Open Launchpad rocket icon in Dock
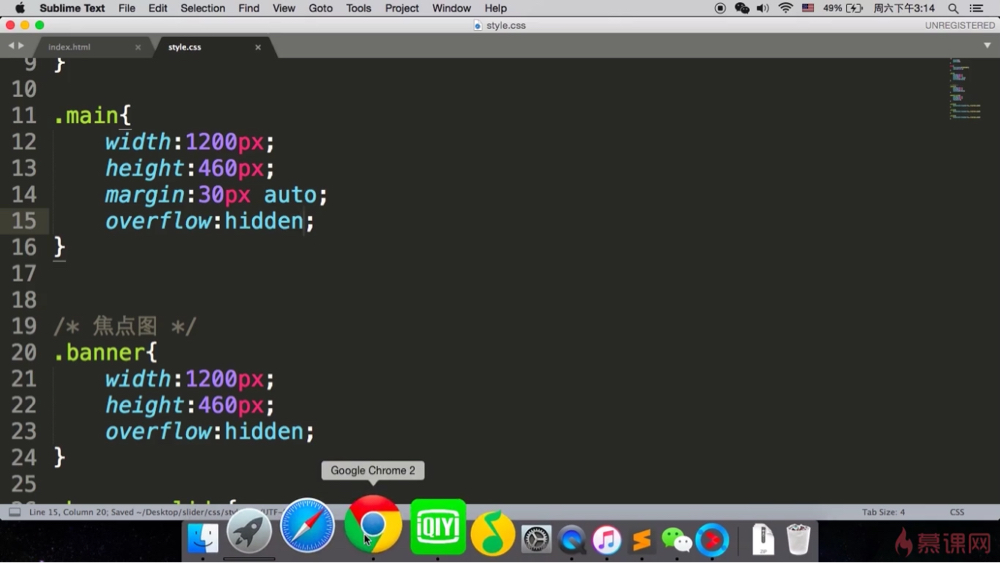The image size is (1000, 563). click(x=249, y=531)
